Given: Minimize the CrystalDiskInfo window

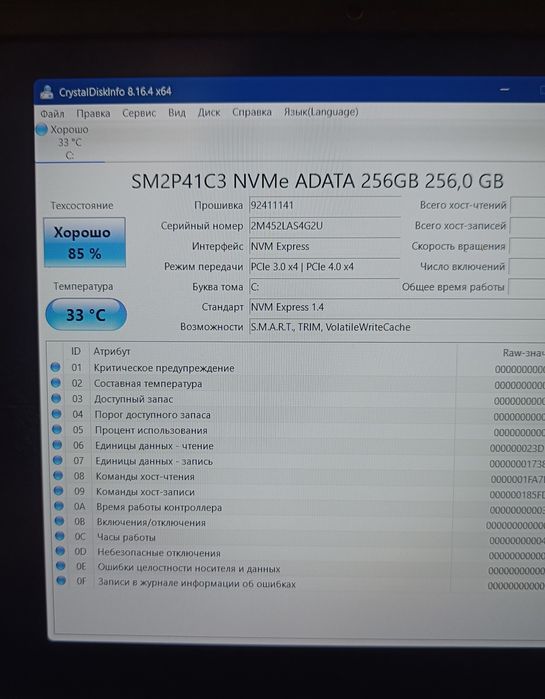Looking at the screenshot, I should click(x=504, y=90).
